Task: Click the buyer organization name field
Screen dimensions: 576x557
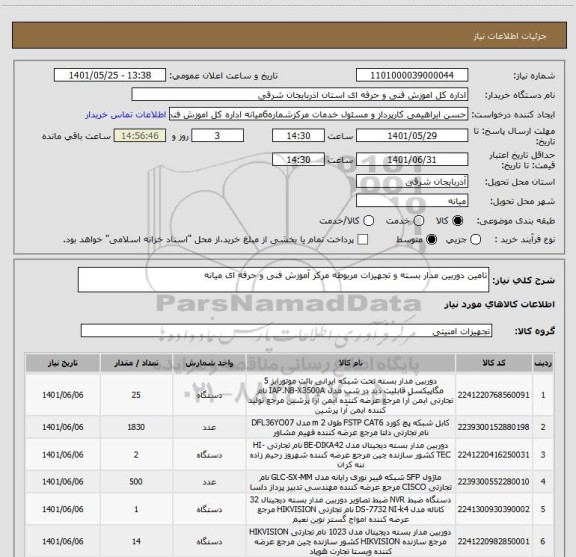Action: (x=300, y=95)
